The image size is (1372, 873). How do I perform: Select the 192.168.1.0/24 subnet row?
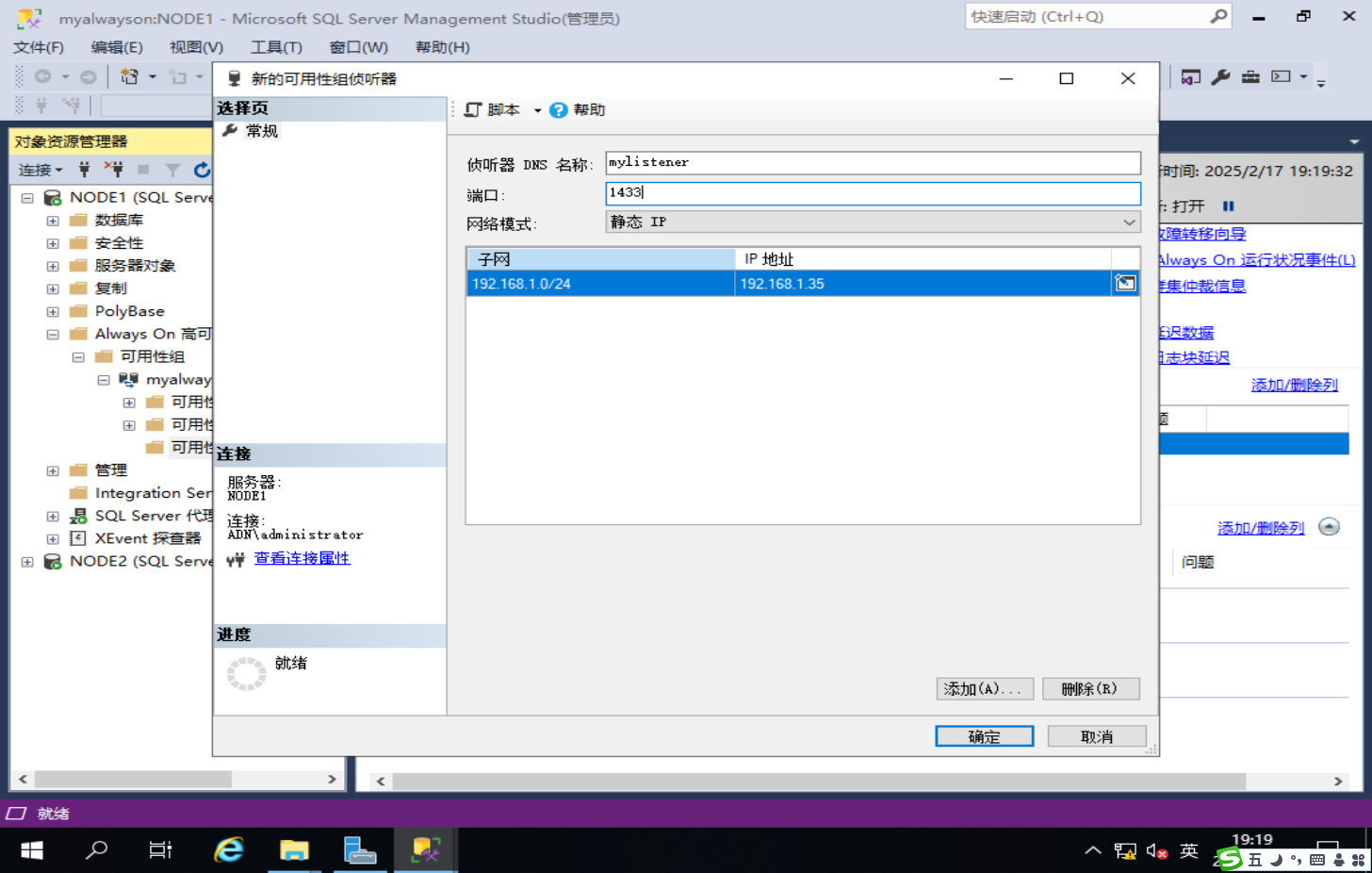(565, 283)
